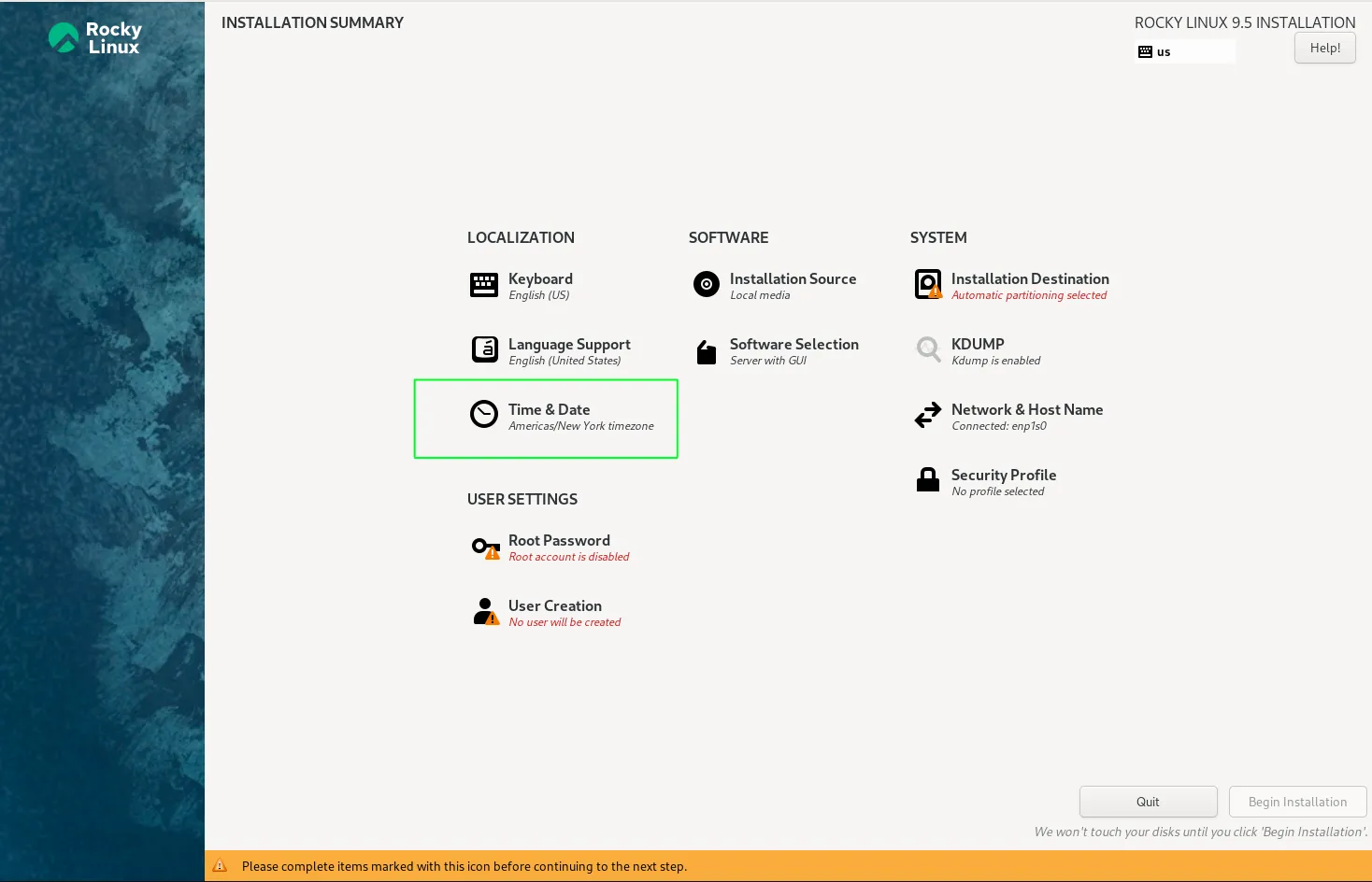The height and width of the screenshot is (882, 1372).
Task: Click 'Root account is disabled' text
Action: [x=569, y=557]
